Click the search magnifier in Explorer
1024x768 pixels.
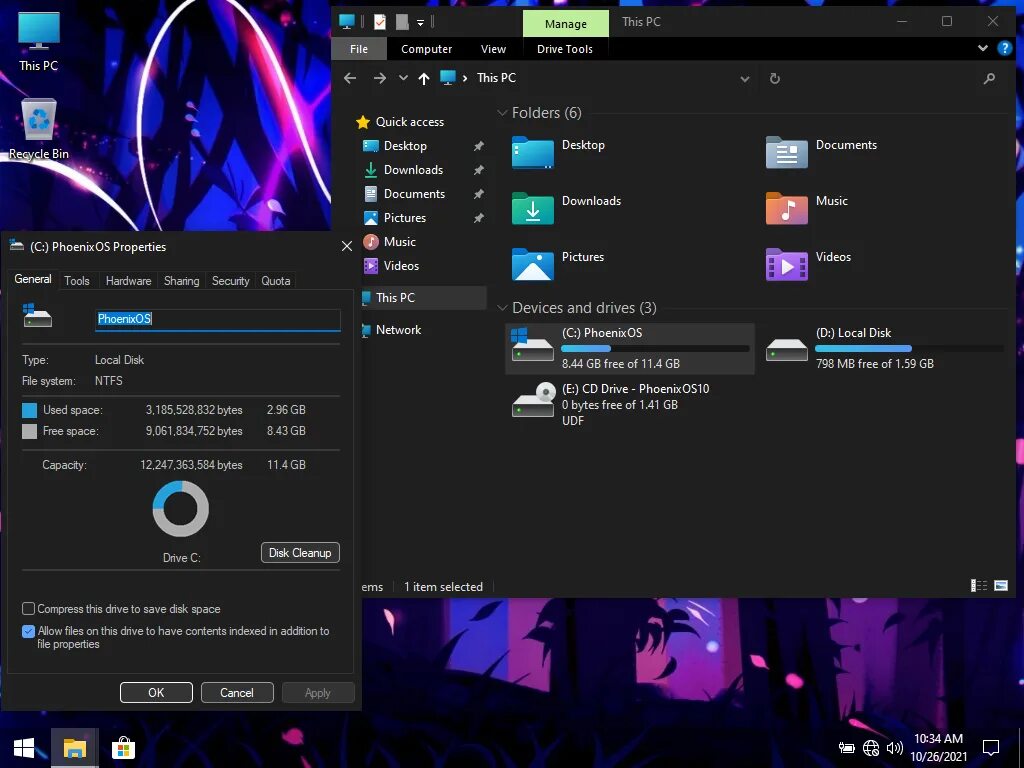click(989, 78)
